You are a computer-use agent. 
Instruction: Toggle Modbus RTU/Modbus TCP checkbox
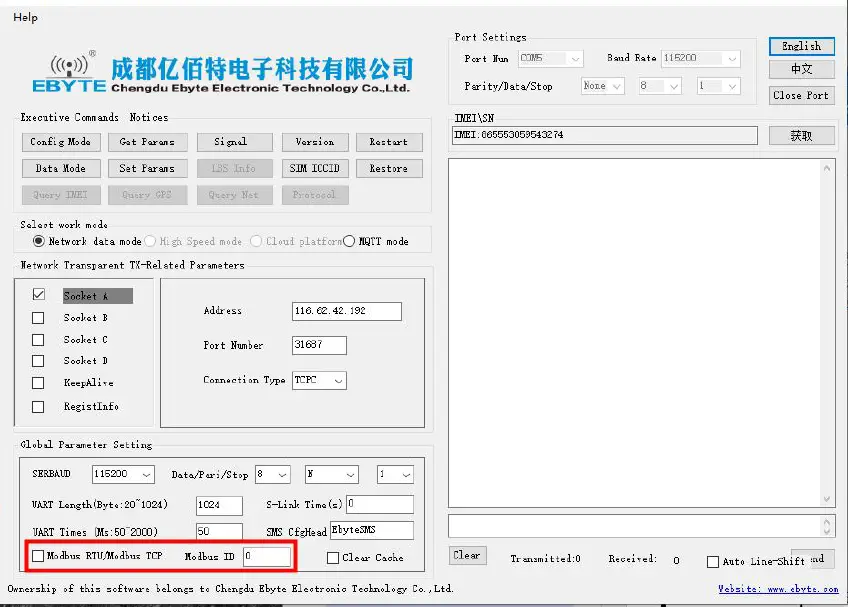click(x=38, y=556)
